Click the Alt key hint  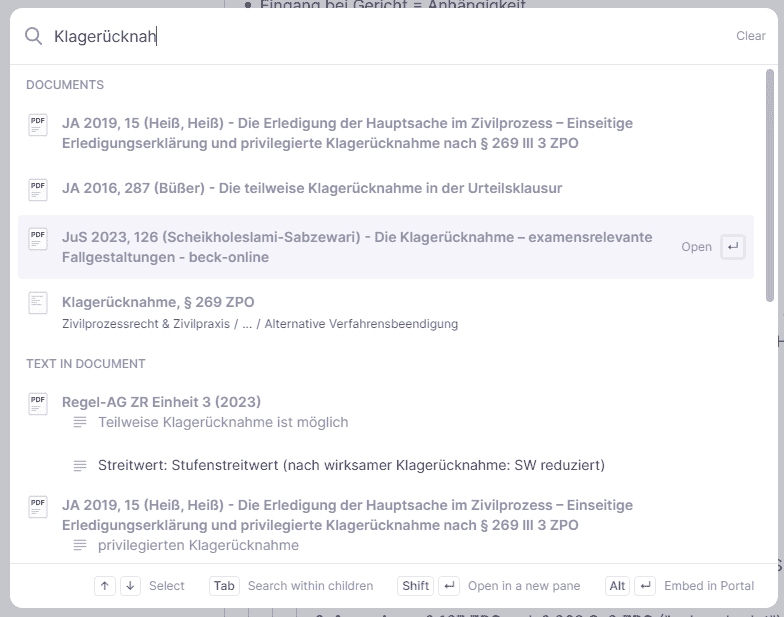coord(617,586)
